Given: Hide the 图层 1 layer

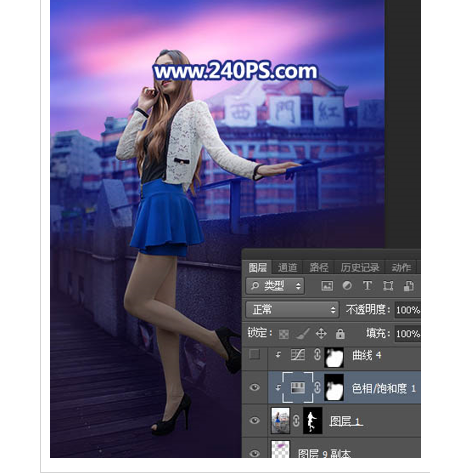Looking at the screenshot, I should (255, 420).
